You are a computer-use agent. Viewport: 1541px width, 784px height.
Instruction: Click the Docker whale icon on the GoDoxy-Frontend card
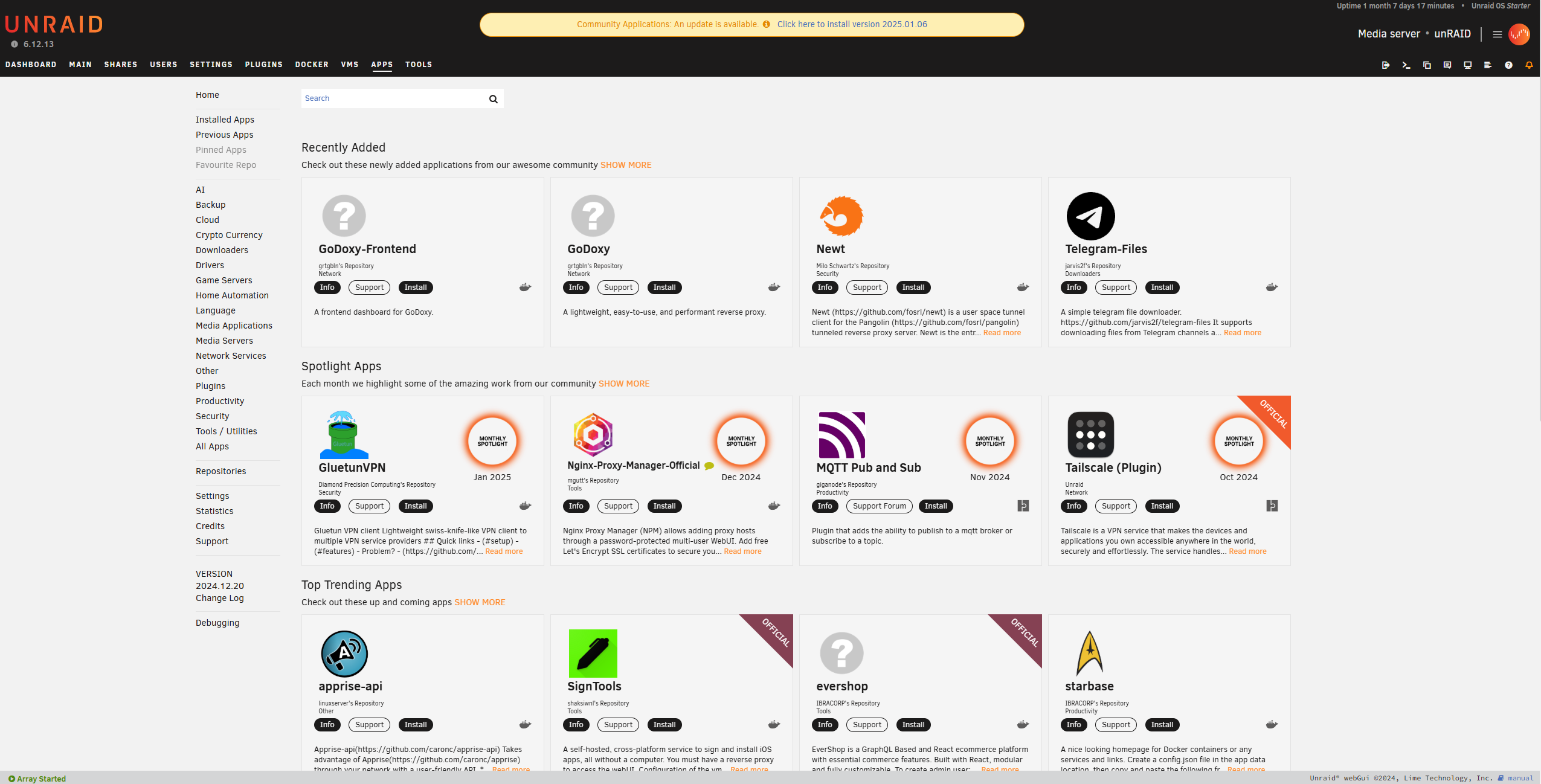click(525, 288)
